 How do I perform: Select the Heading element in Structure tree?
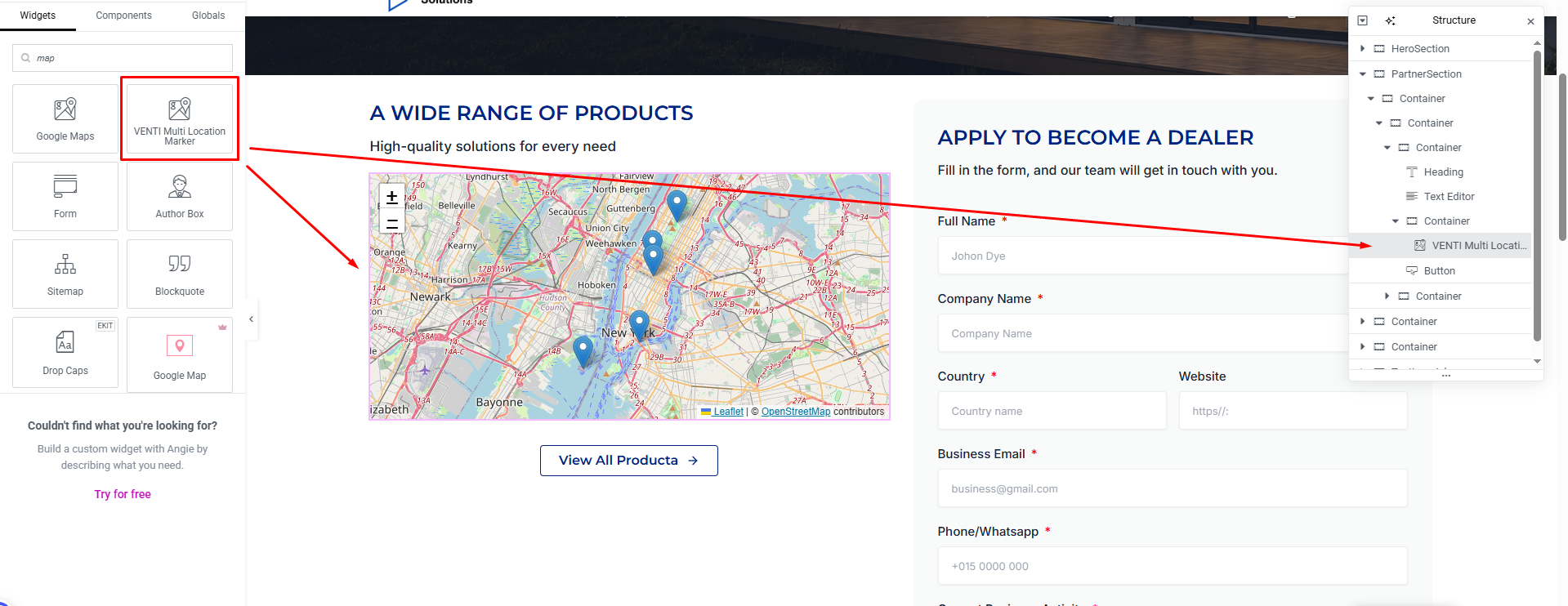pyautogui.click(x=1444, y=172)
